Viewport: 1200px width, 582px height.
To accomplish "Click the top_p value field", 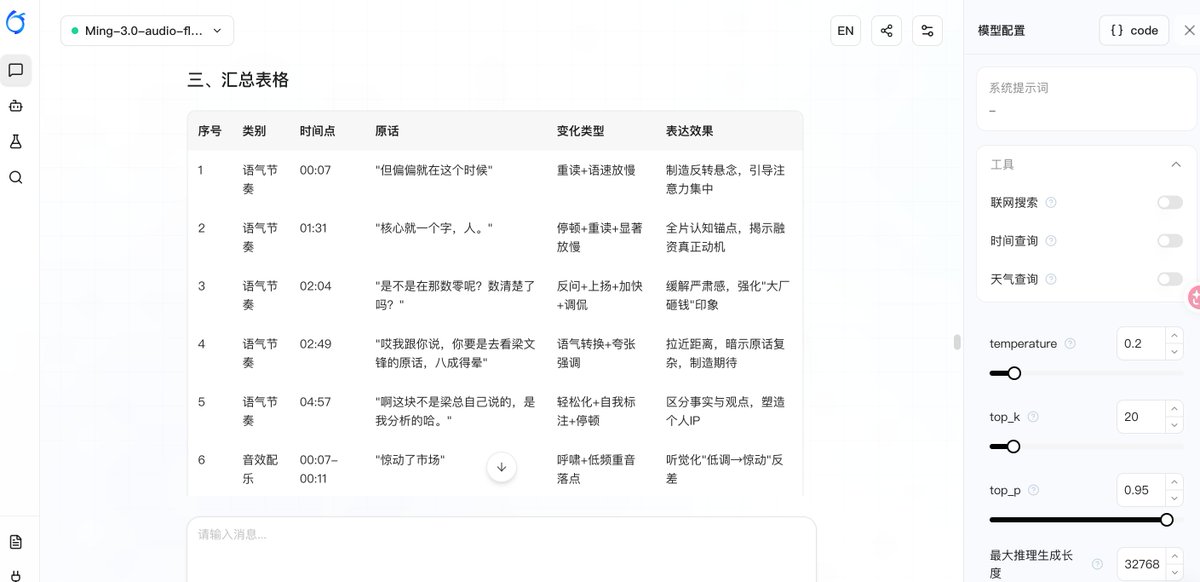I will [1141, 490].
